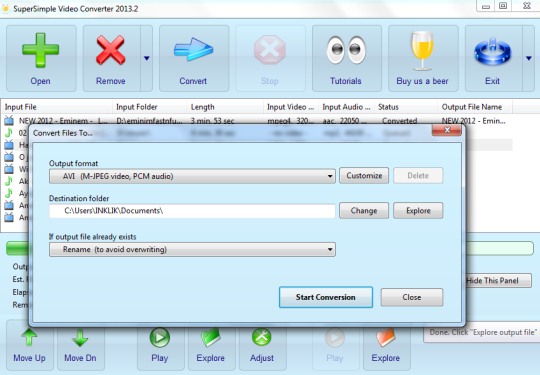Viewport: 540px width, 375px height.
Task: Expand the arrow next to Remove
Action: click(x=147, y=58)
